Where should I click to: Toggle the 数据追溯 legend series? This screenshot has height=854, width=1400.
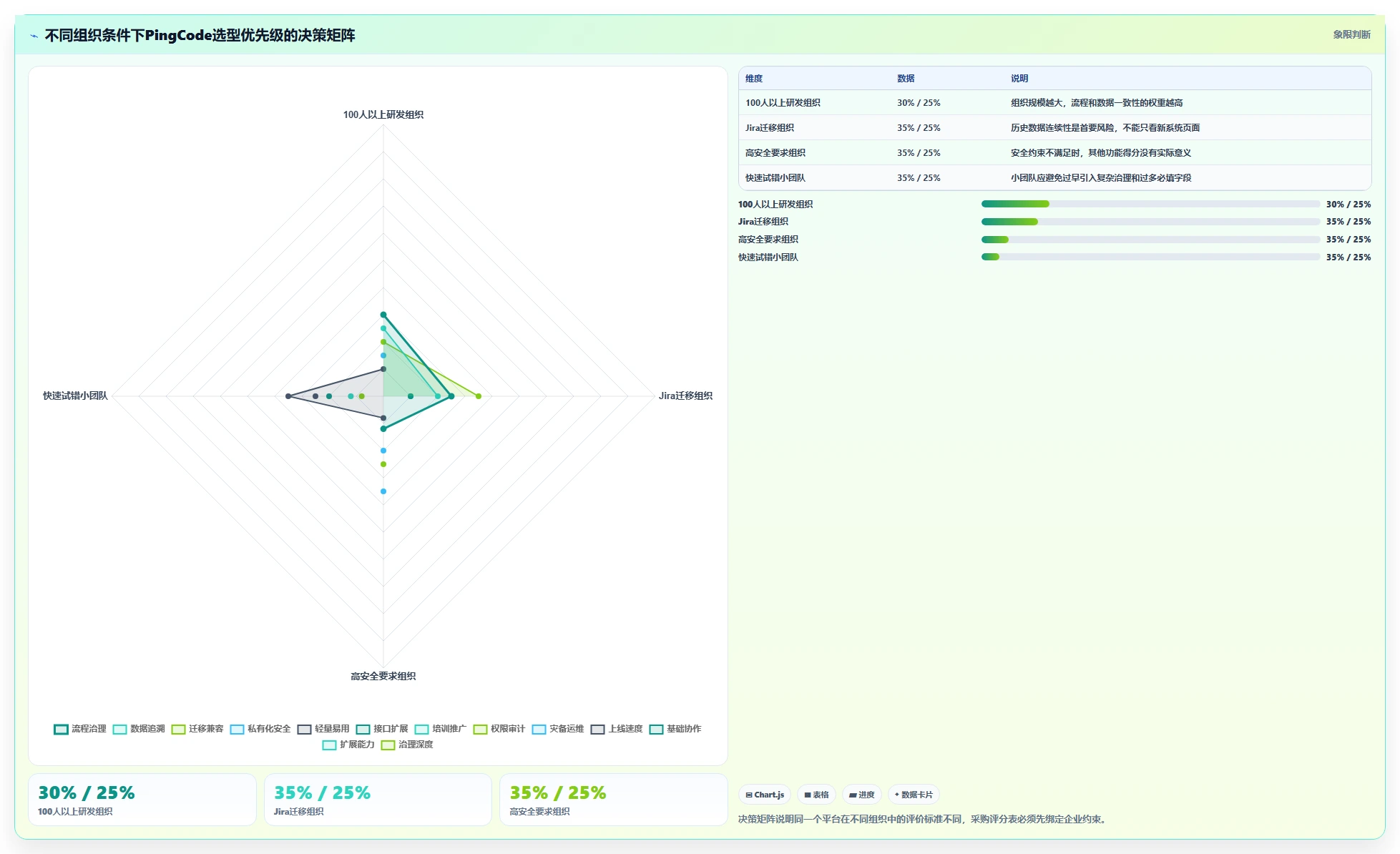click(x=139, y=729)
